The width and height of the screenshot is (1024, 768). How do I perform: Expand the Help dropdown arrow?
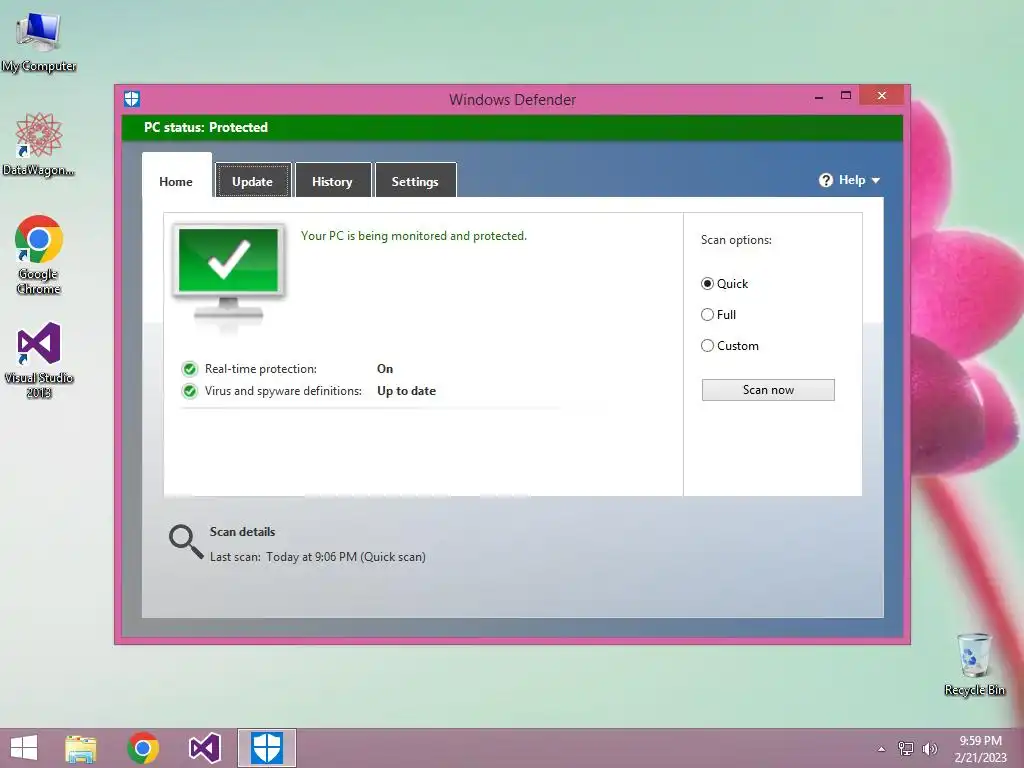point(876,180)
